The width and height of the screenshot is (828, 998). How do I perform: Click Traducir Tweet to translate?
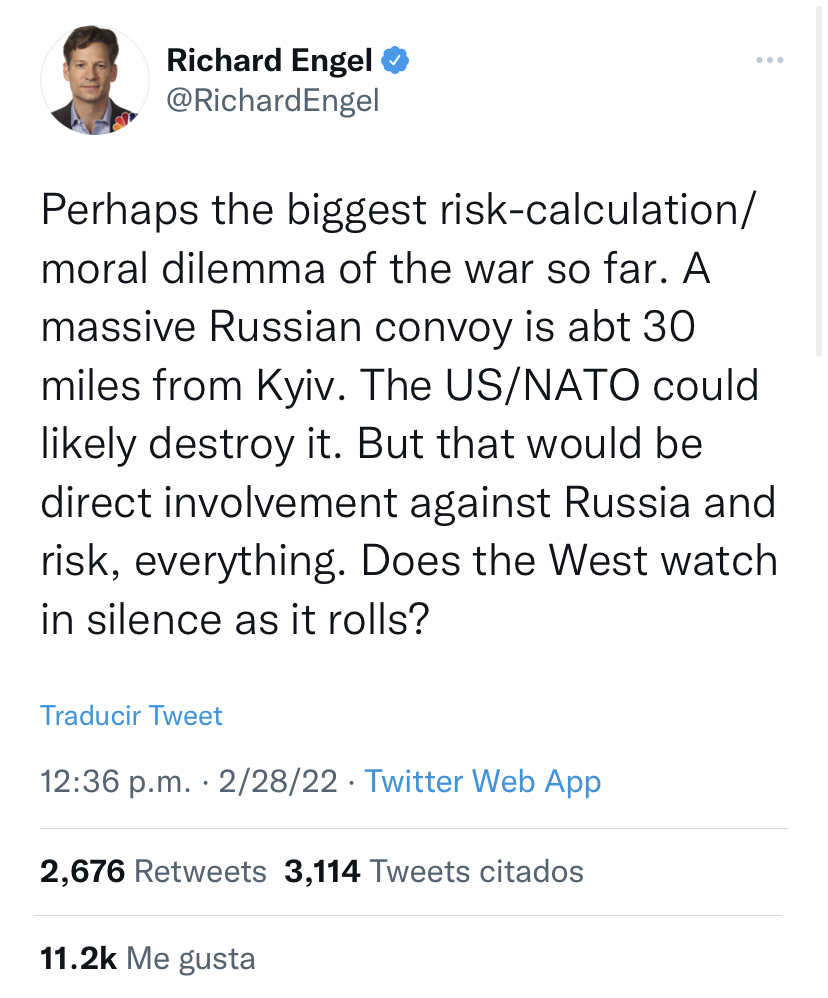pos(131,715)
